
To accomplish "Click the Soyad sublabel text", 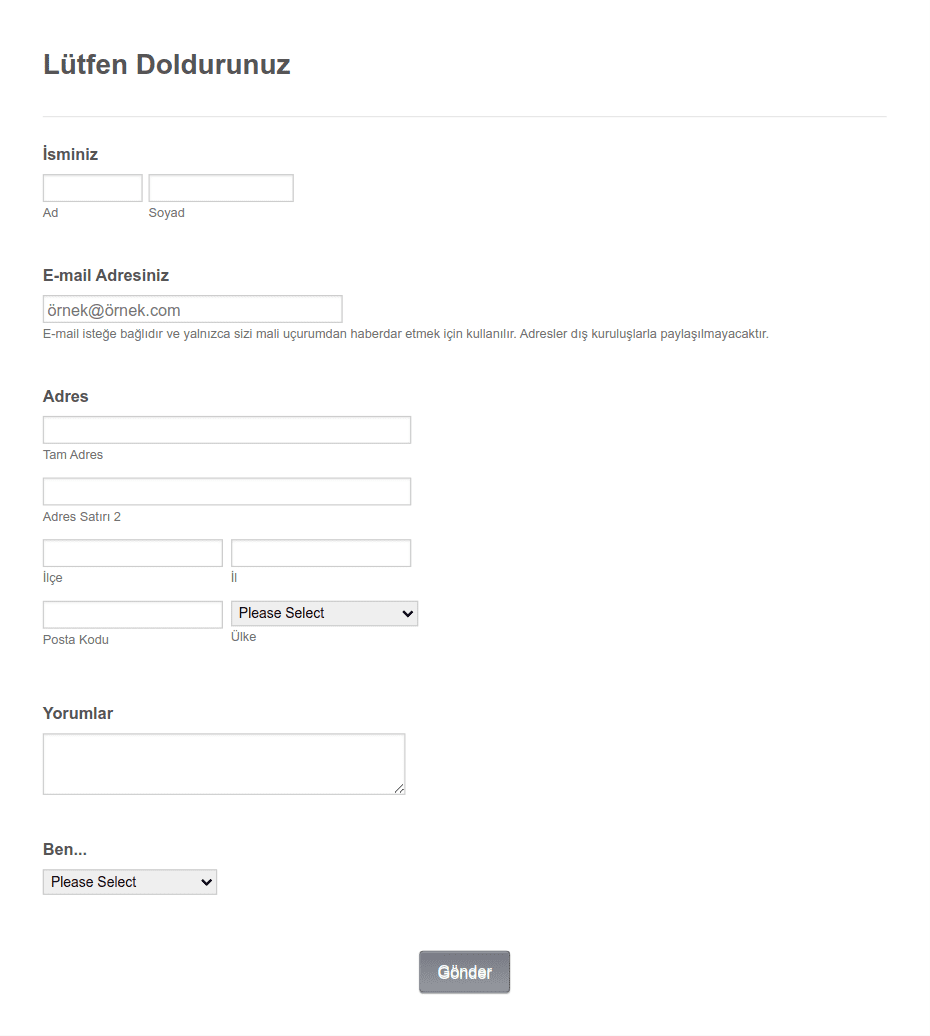I will click(x=166, y=213).
